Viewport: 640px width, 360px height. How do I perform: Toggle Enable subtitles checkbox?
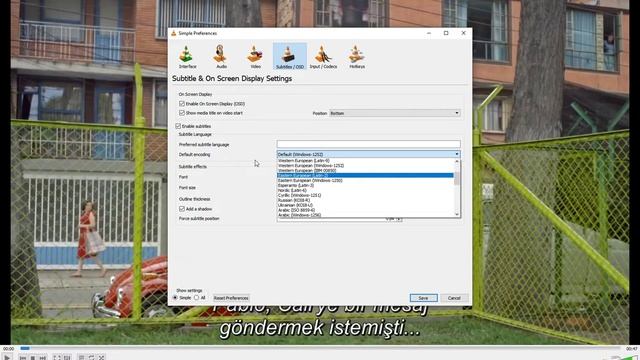click(x=178, y=126)
